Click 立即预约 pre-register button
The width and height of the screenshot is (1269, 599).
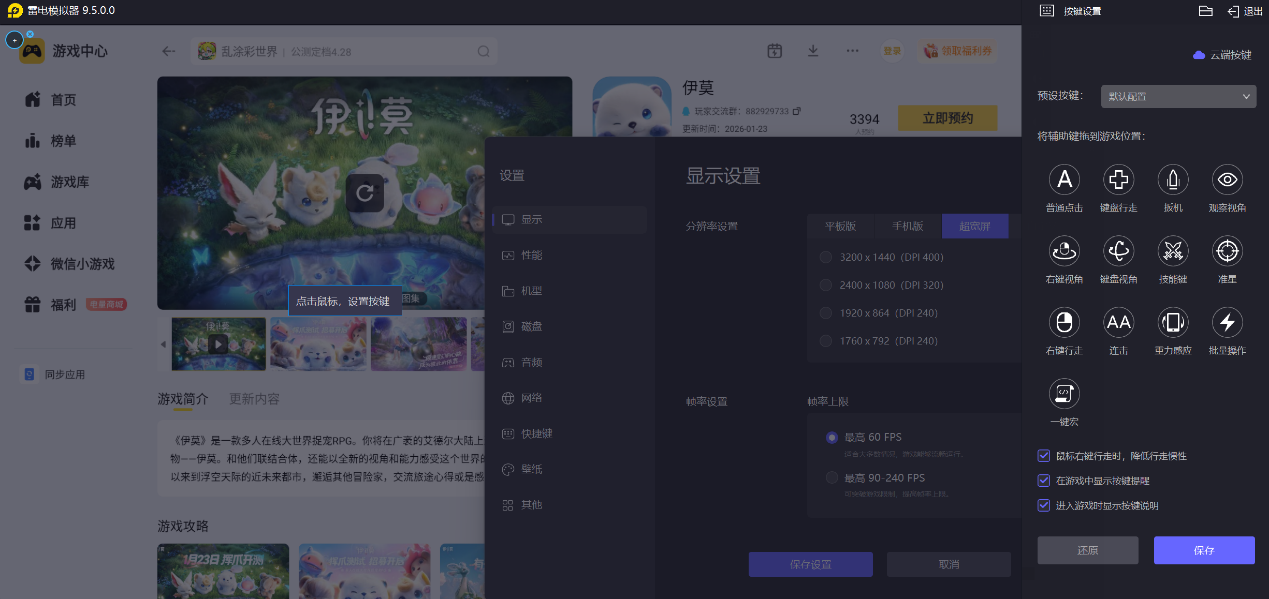(948, 118)
